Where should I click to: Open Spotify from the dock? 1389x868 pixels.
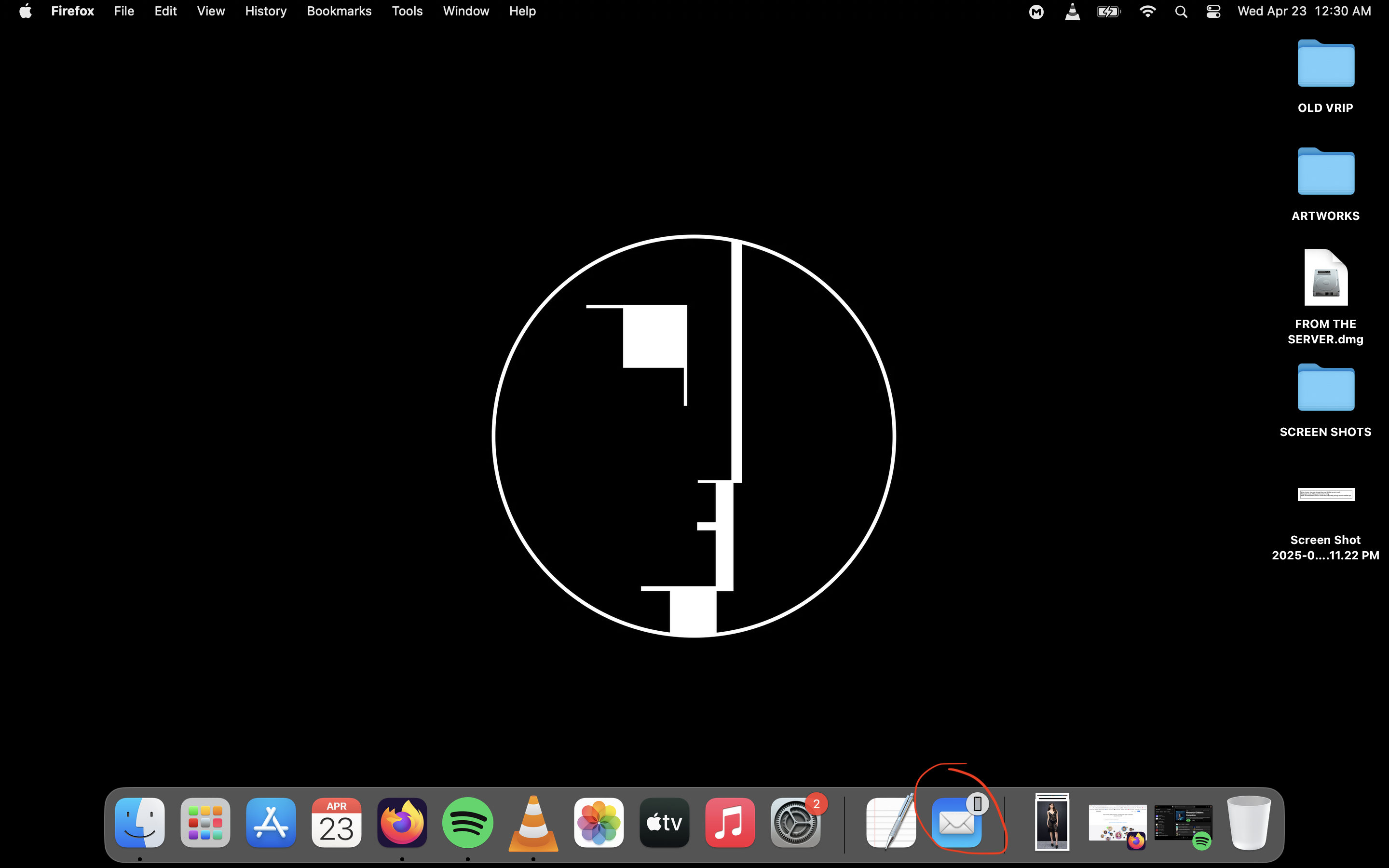(467, 822)
